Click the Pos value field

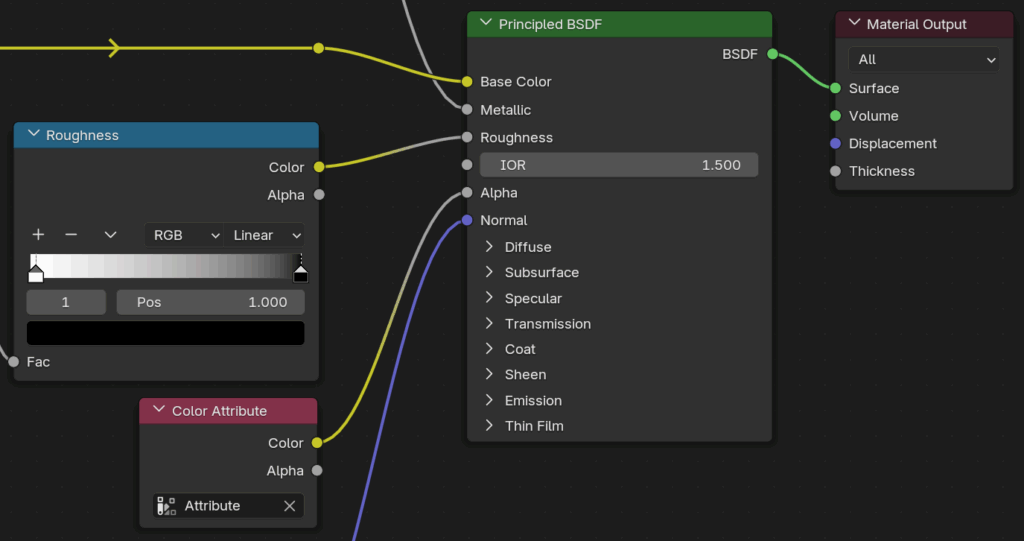210,302
